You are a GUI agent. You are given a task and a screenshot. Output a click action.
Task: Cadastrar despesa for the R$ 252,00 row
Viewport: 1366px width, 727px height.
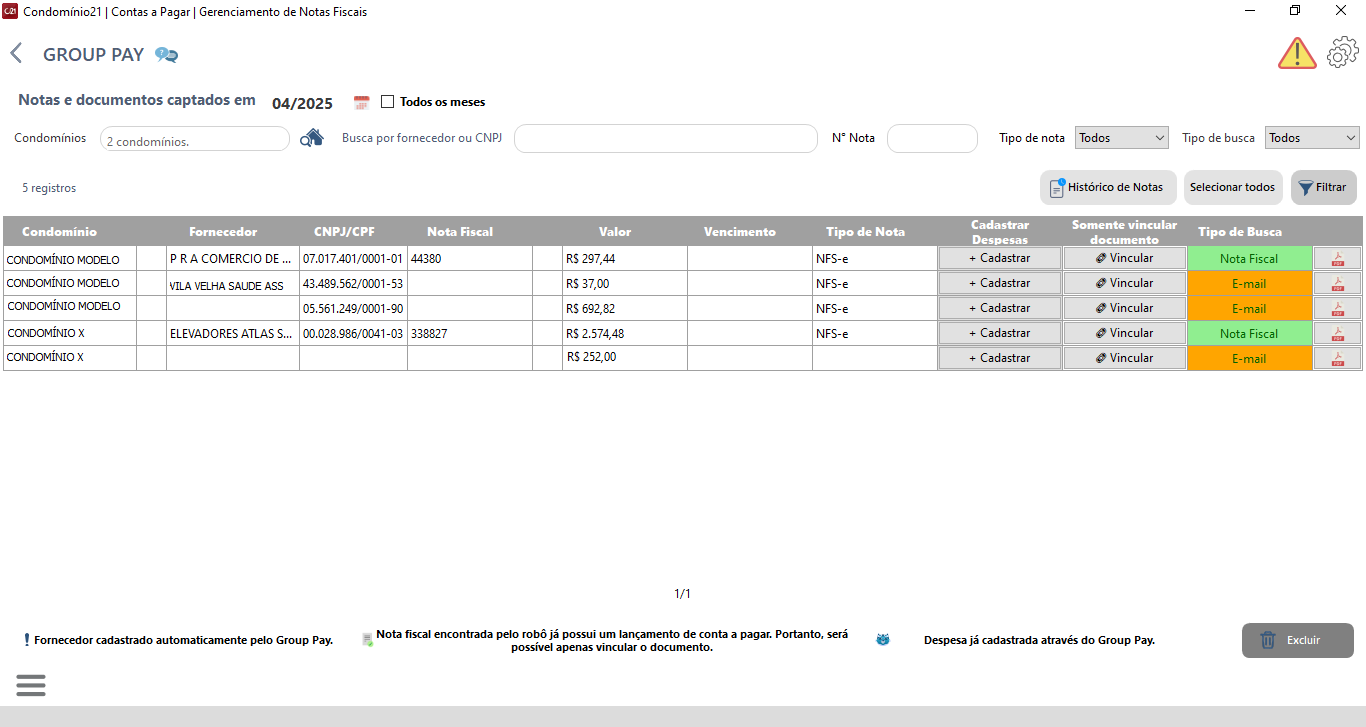999,358
